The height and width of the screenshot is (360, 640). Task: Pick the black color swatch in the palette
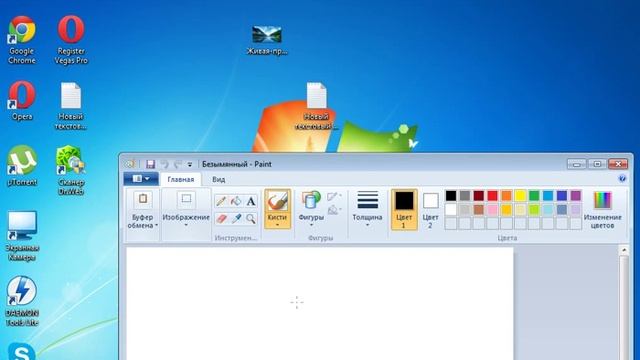pyautogui.click(x=451, y=196)
